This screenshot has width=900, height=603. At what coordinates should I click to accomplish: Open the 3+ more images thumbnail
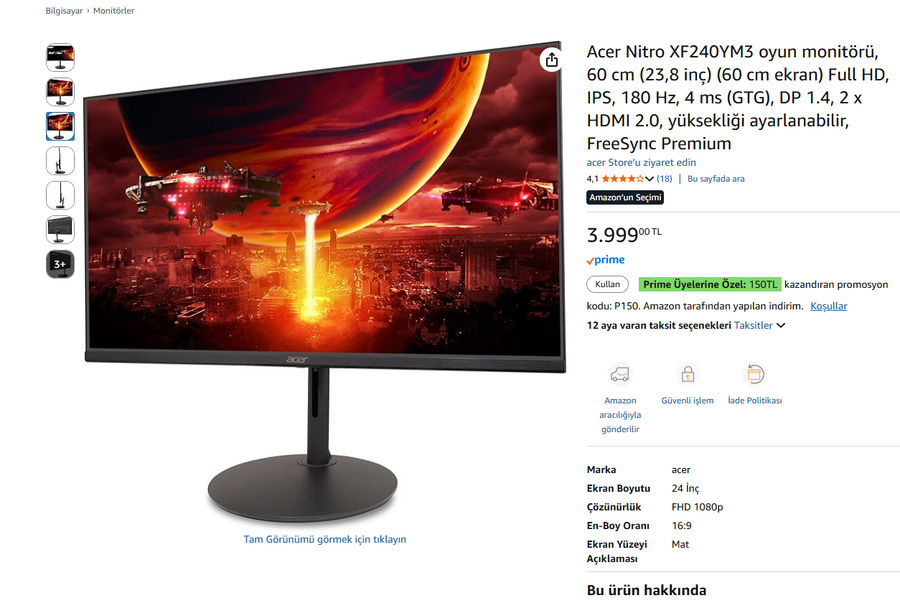pos(60,264)
